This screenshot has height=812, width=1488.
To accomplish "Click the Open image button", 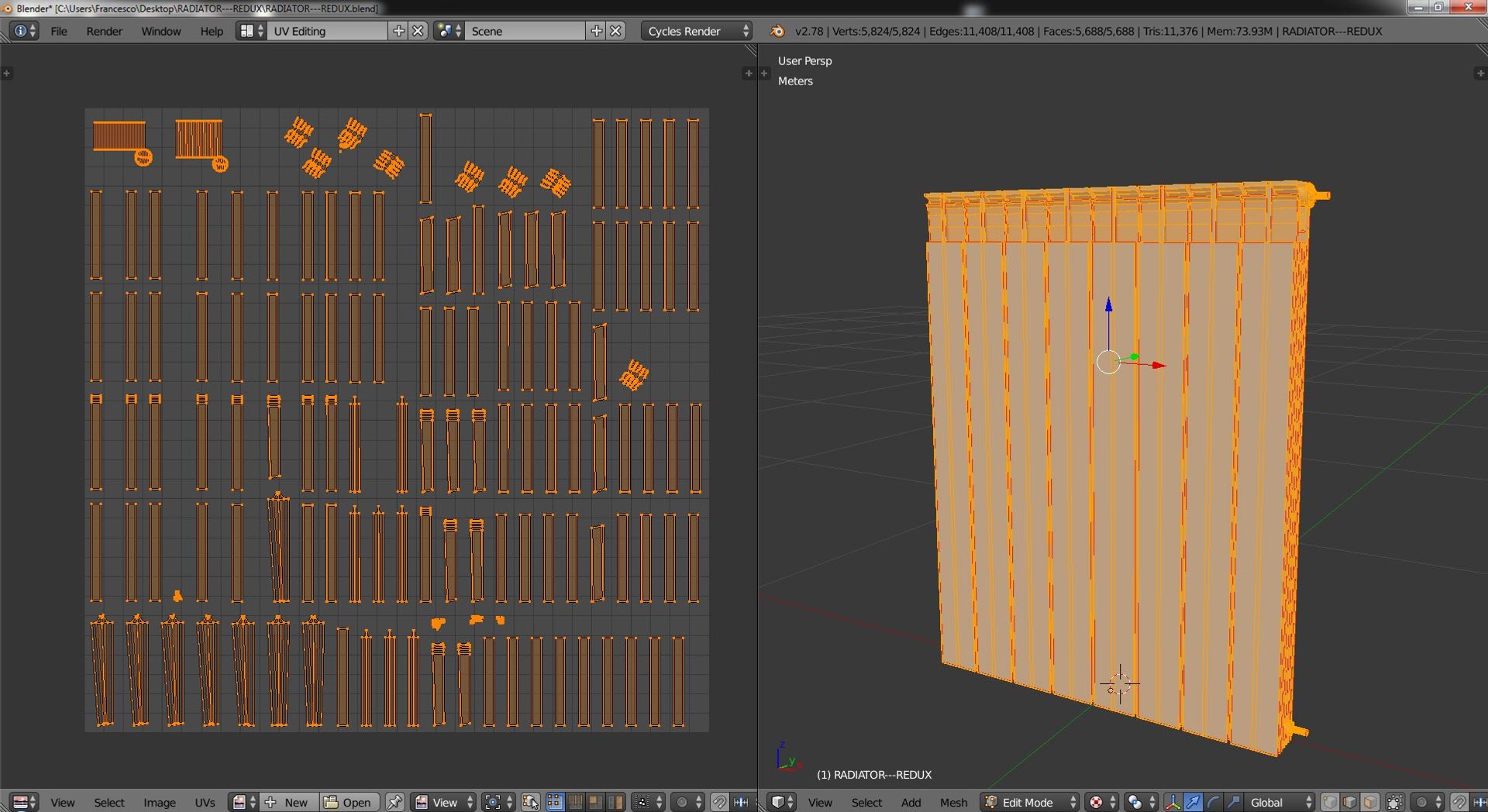I will [x=349, y=802].
